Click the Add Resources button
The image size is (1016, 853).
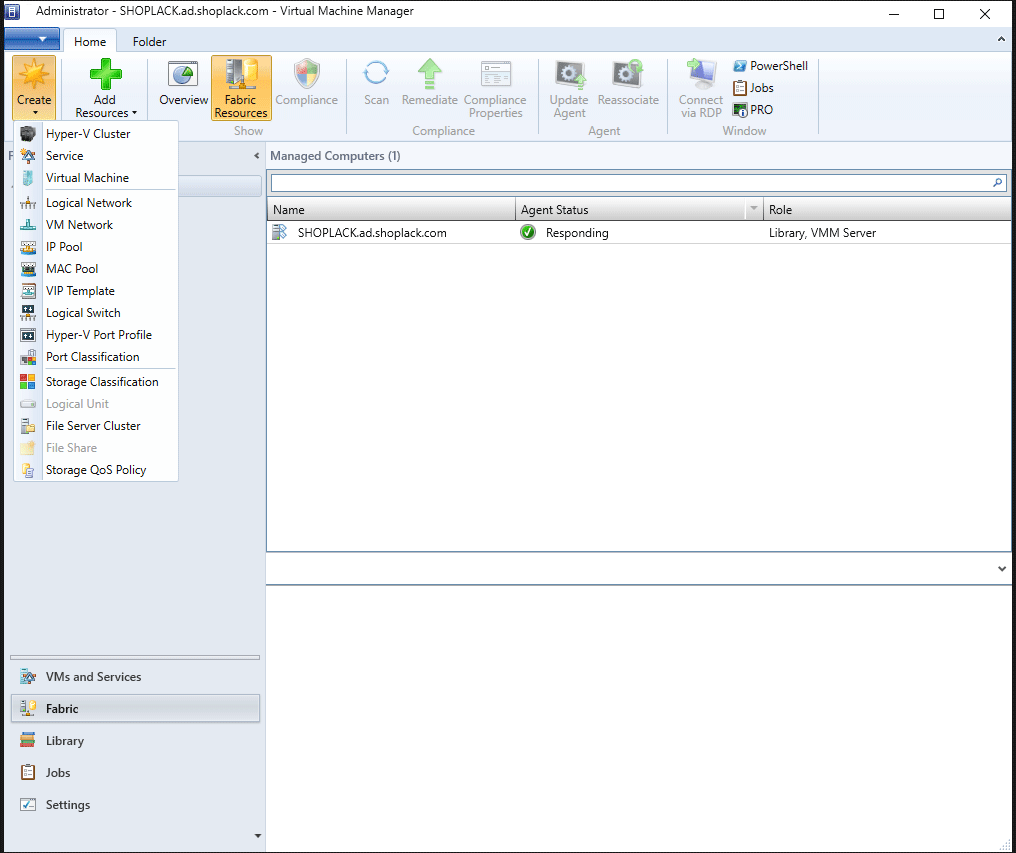106,88
